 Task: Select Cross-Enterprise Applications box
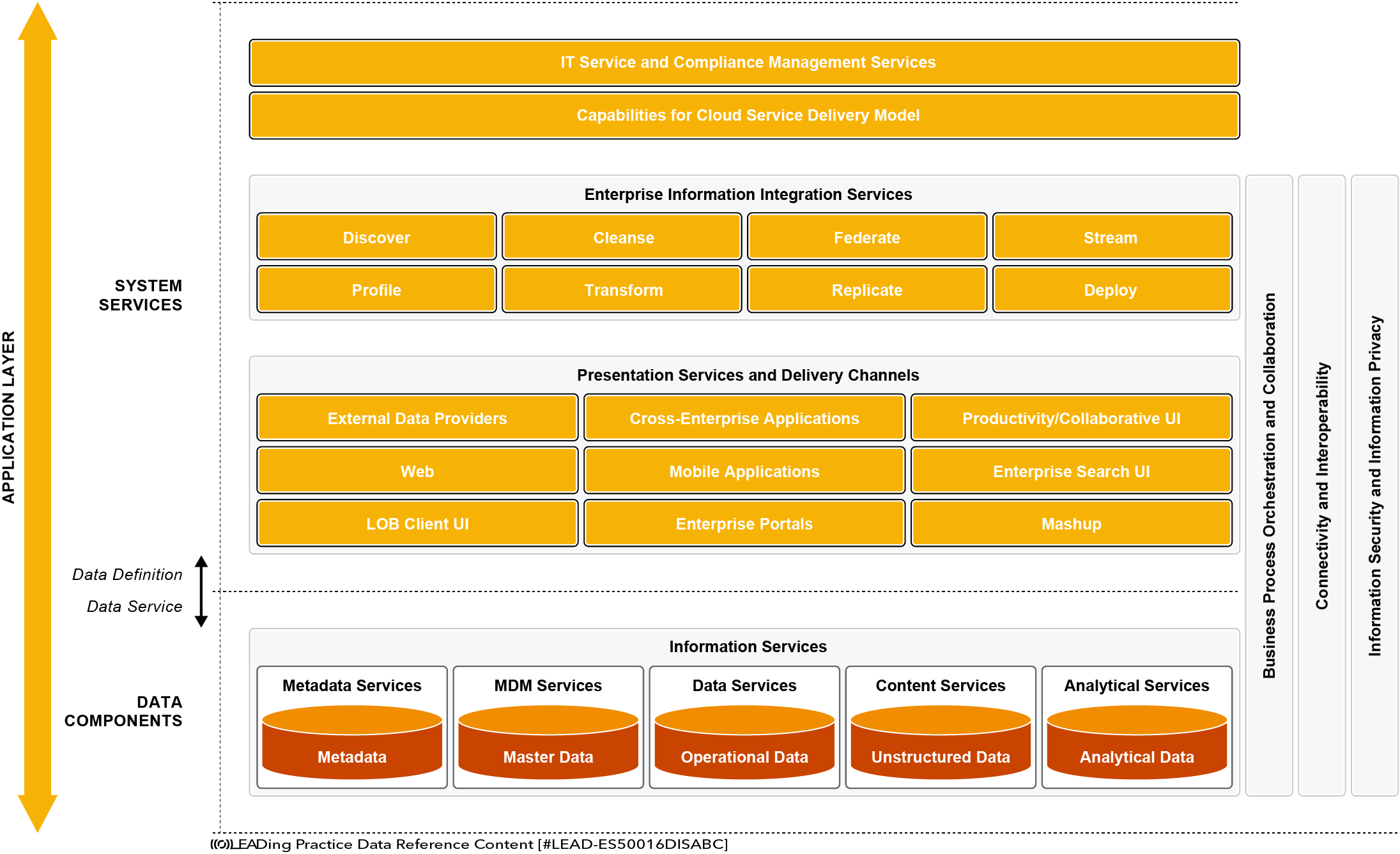744,418
